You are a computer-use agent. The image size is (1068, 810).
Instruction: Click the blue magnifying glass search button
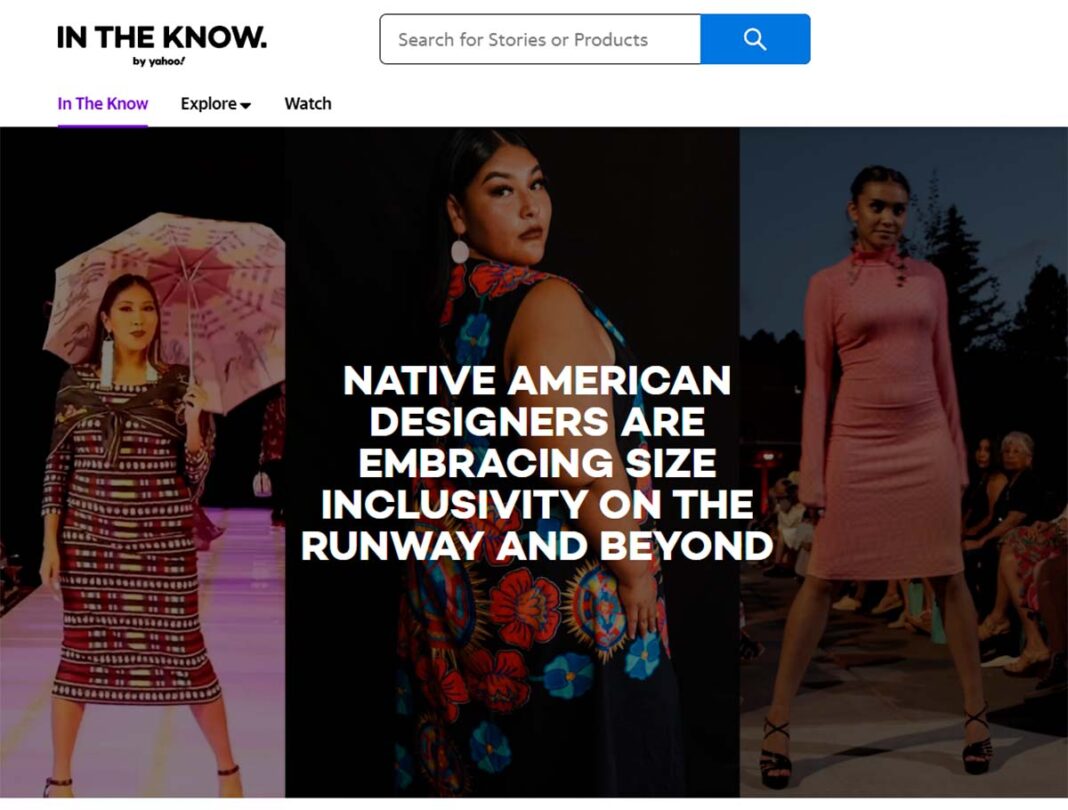click(x=755, y=40)
